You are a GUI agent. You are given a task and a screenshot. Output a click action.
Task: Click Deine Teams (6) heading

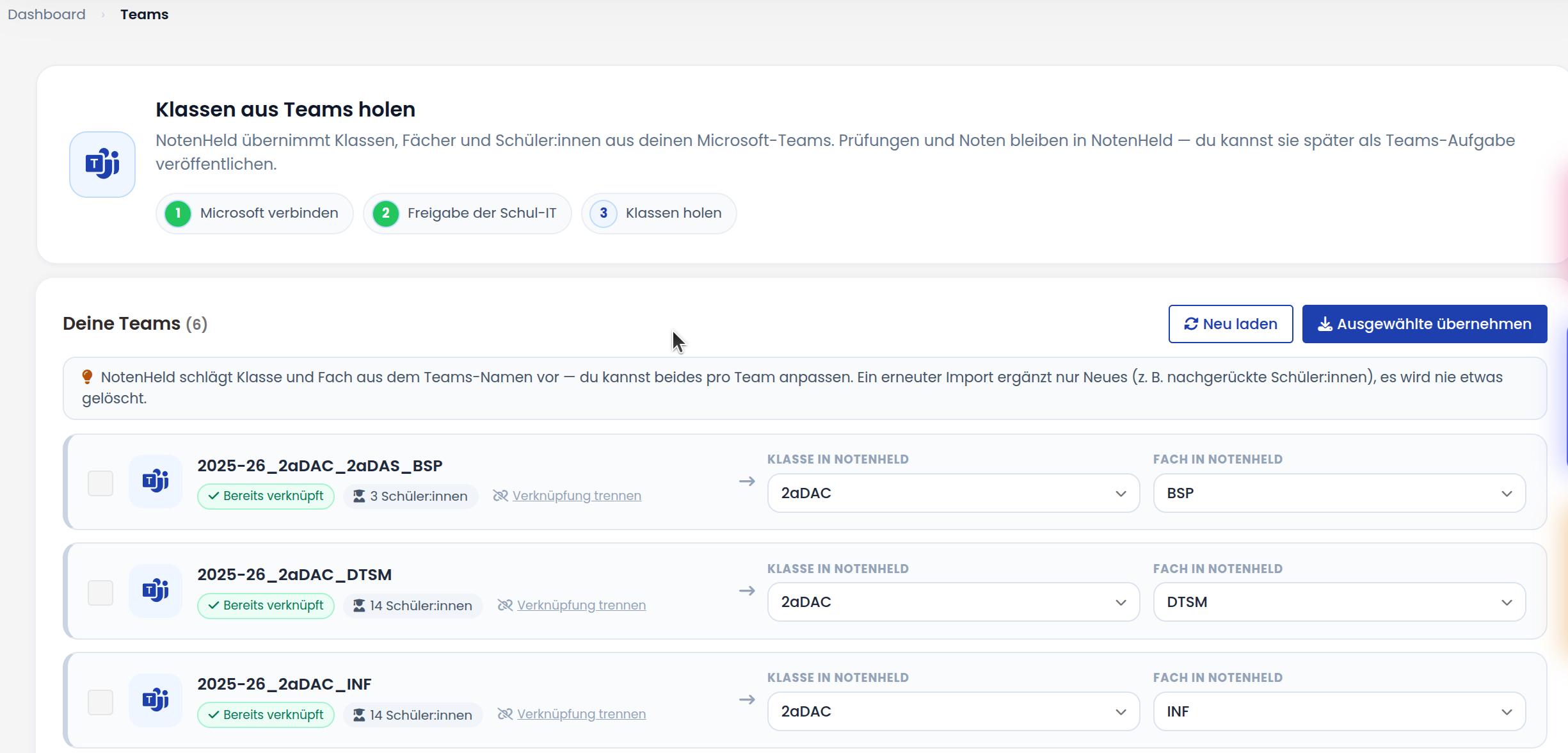point(135,323)
